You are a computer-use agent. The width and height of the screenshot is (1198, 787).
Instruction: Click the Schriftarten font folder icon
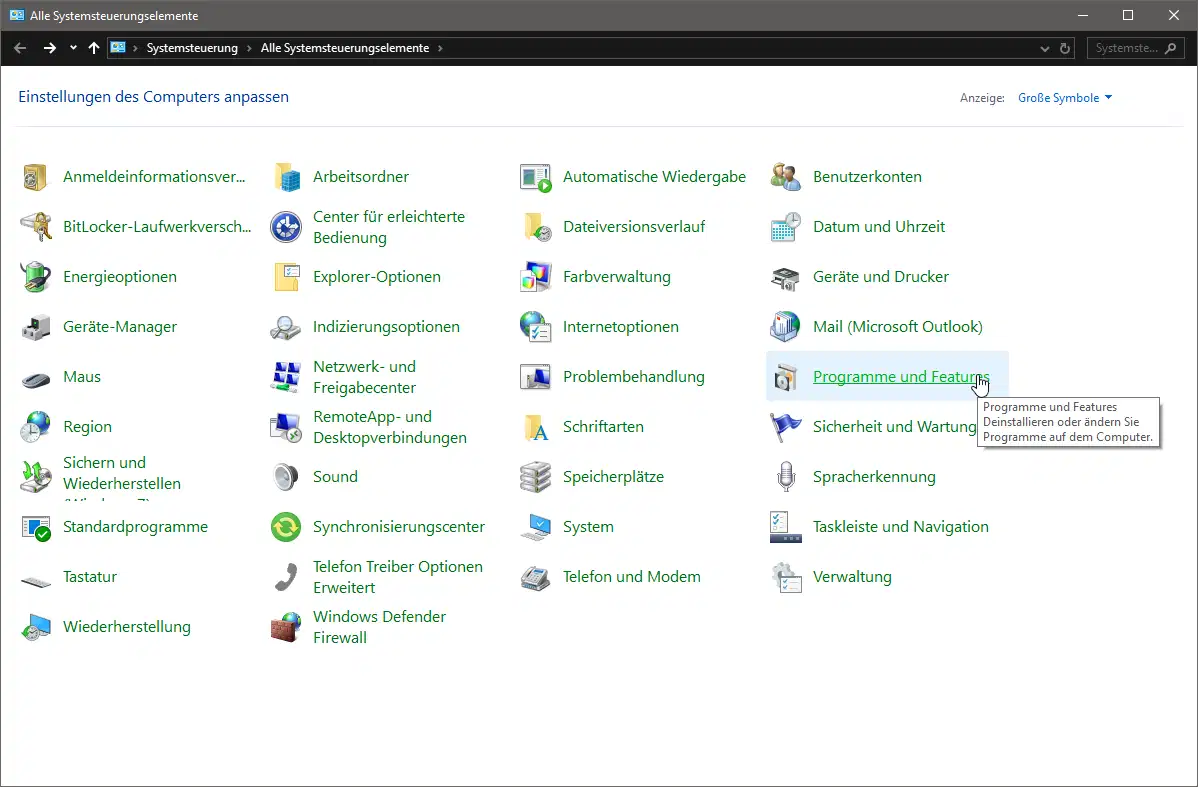pyautogui.click(x=536, y=427)
